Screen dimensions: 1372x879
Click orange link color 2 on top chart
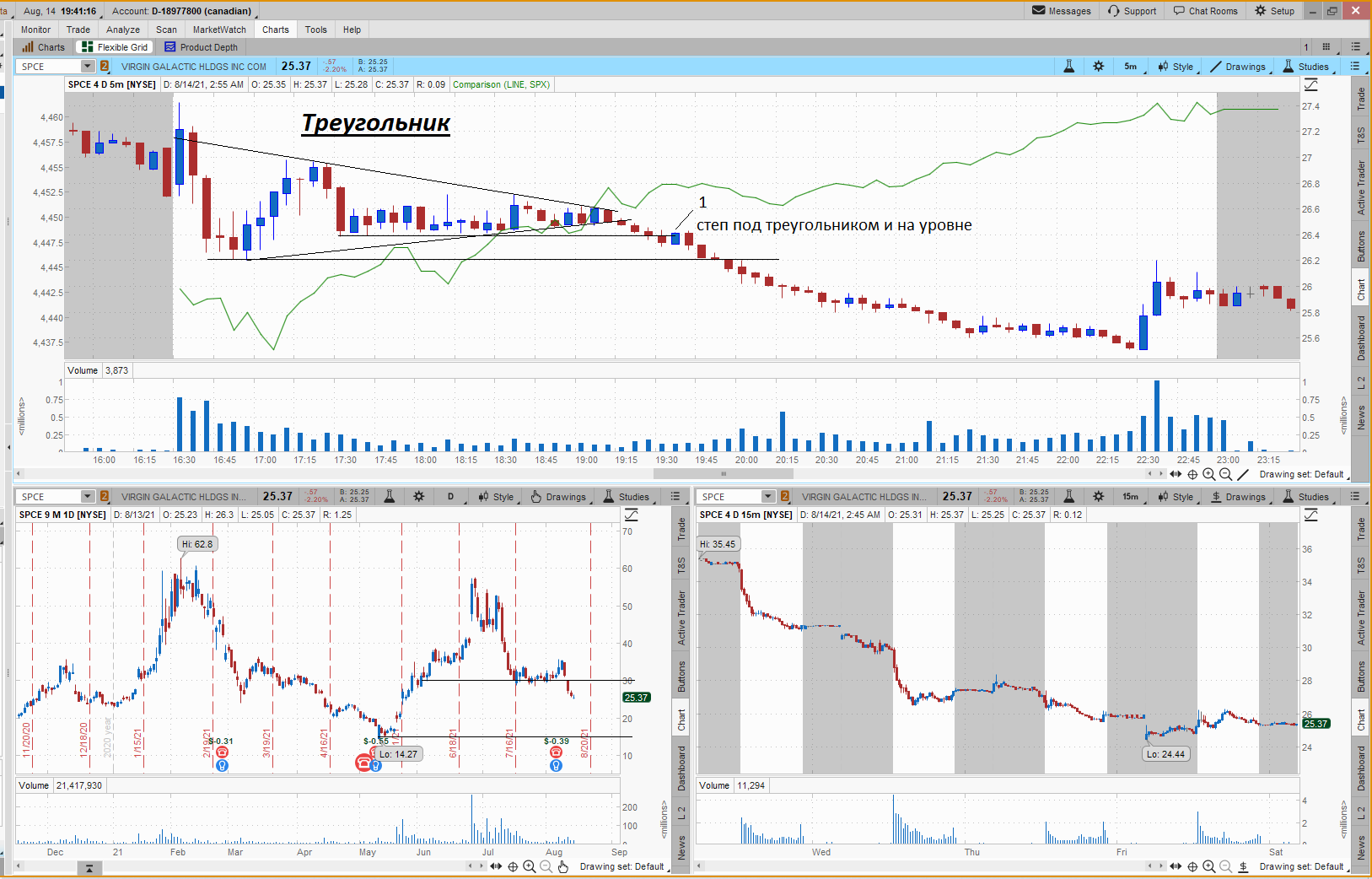pyautogui.click(x=105, y=67)
